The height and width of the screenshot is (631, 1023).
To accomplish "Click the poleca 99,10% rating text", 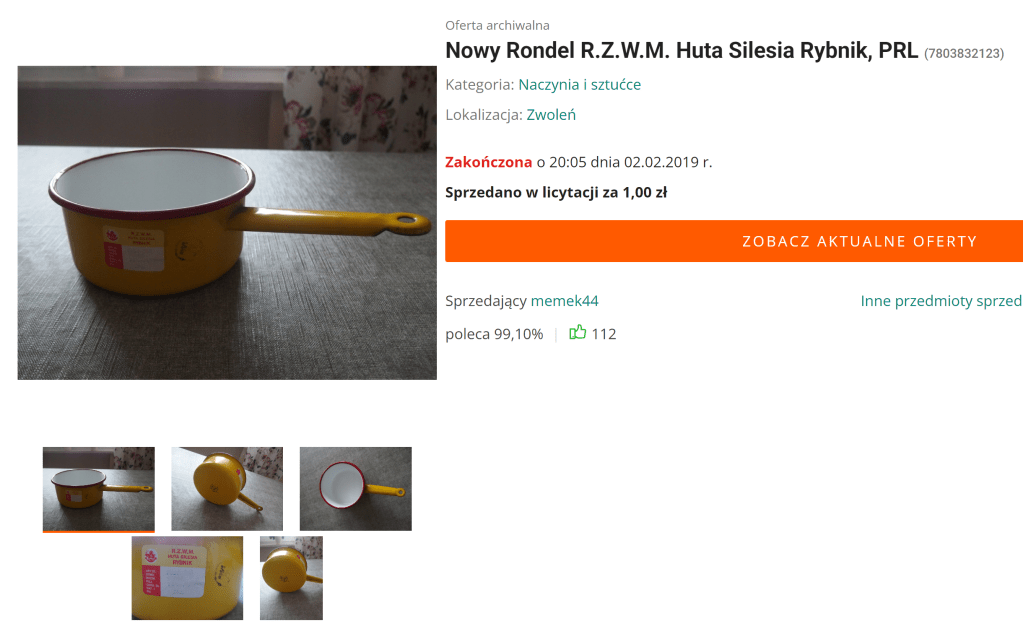I will (x=494, y=334).
